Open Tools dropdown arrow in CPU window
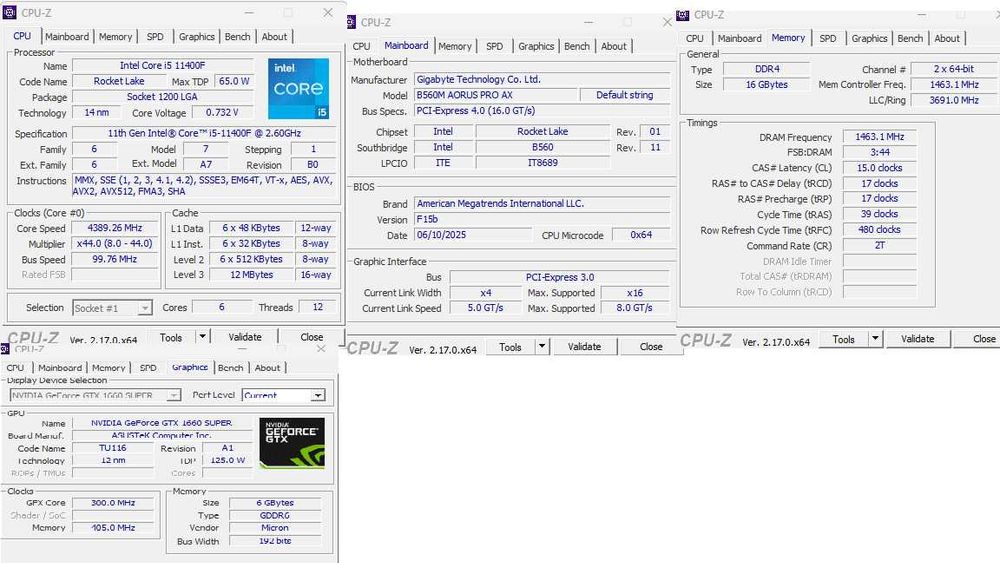The image size is (1000, 563). [x=202, y=336]
